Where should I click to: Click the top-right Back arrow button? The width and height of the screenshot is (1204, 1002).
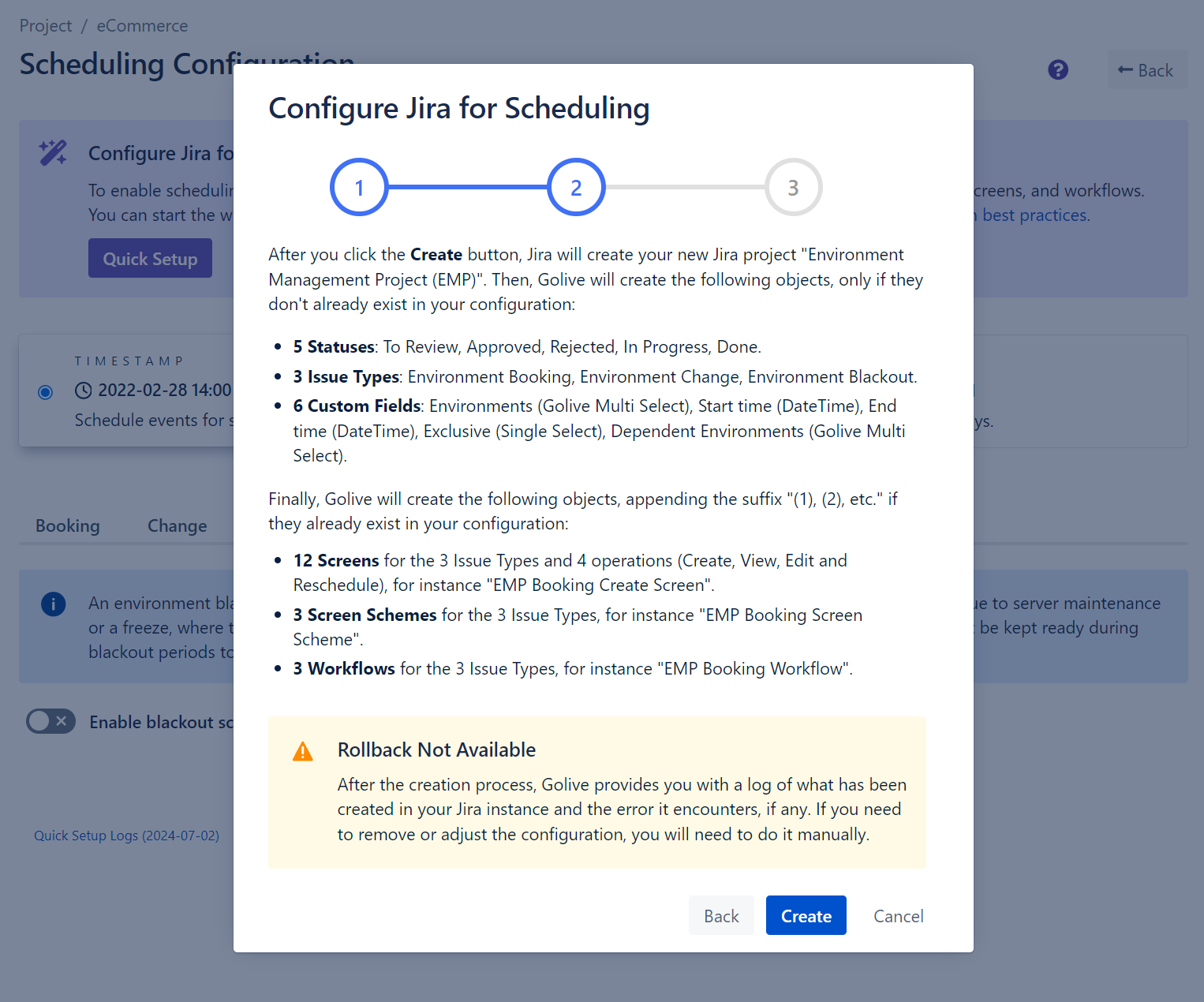[x=1146, y=70]
